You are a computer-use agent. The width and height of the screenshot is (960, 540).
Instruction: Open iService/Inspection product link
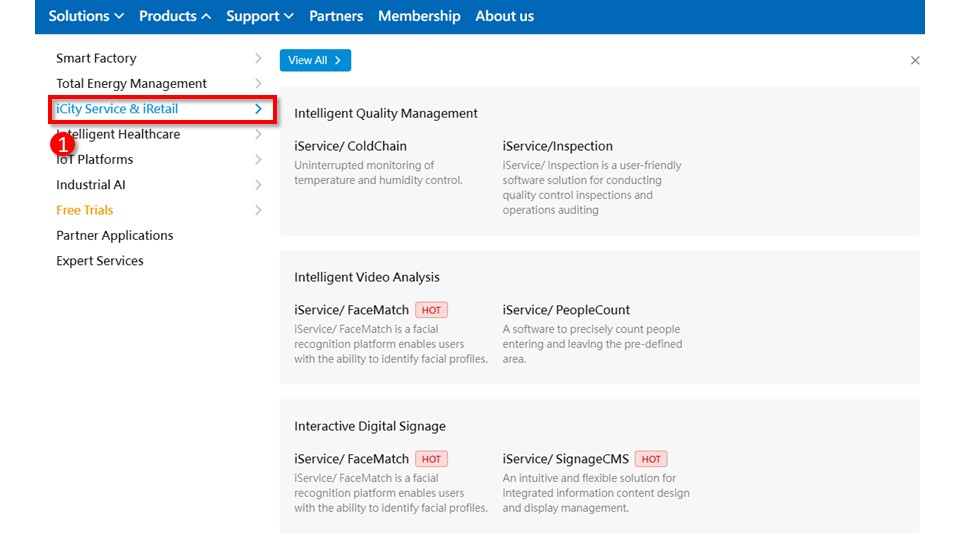pos(557,146)
